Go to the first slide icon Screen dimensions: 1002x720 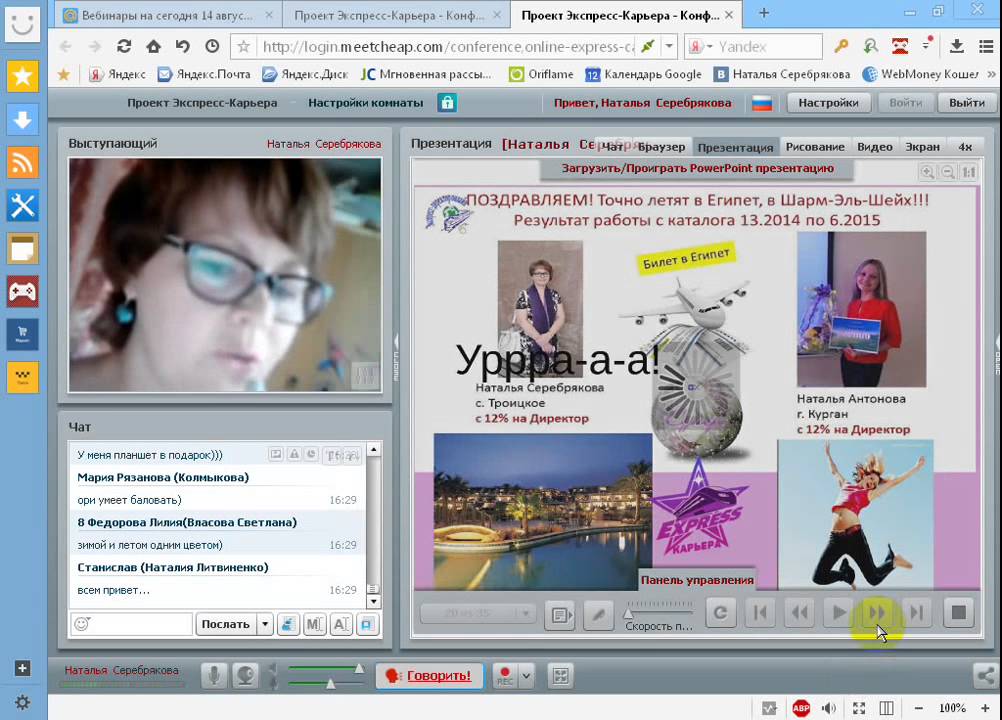(759, 613)
